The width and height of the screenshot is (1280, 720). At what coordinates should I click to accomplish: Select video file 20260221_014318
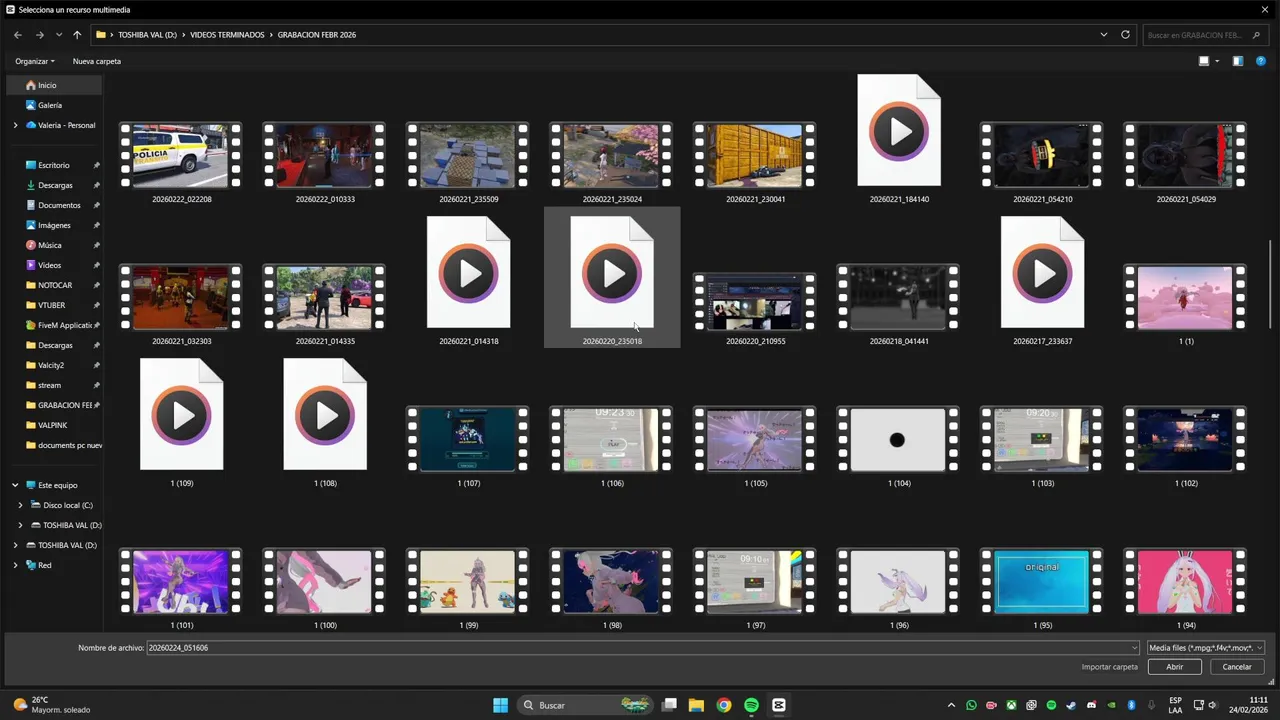click(469, 272)
